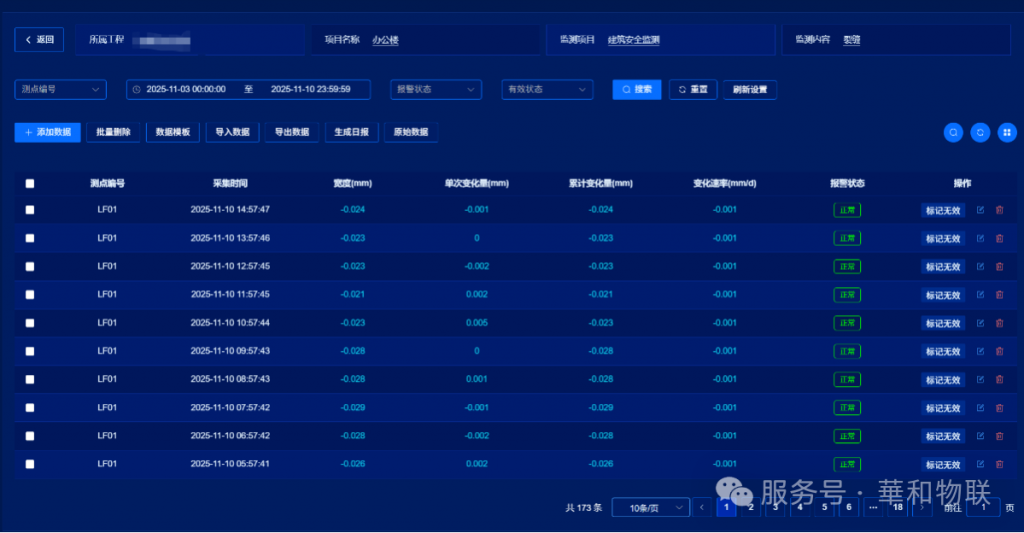1024x533 pixels.
Task: Delete the 10:57:44 row record
Action: 999,323
